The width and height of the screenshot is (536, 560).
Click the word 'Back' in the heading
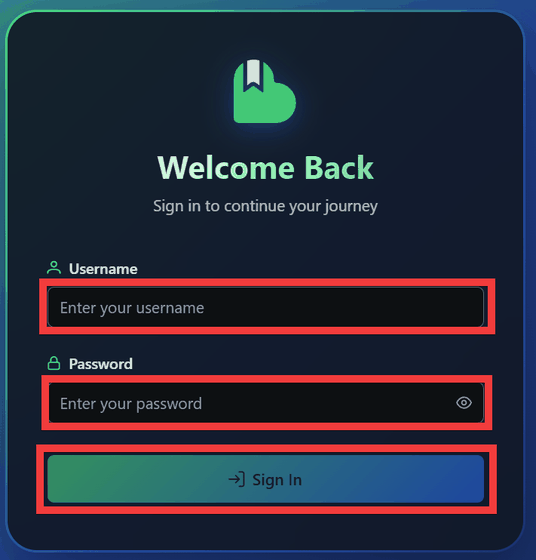point(339,168)
